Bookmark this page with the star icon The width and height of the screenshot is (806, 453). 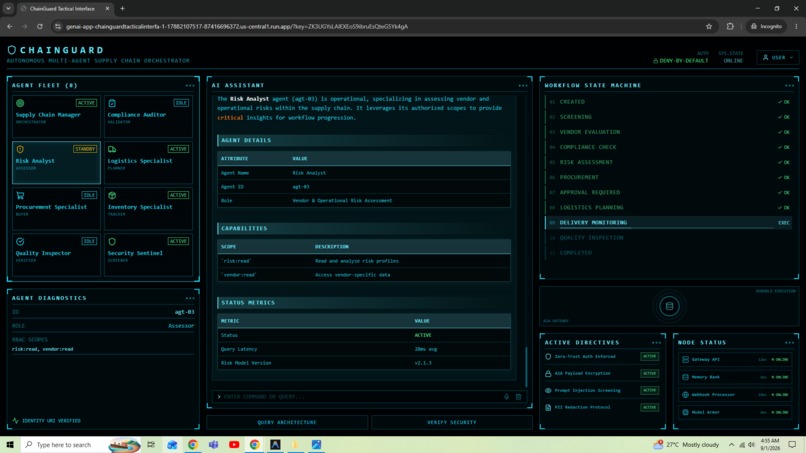click(x=709, y=26)
